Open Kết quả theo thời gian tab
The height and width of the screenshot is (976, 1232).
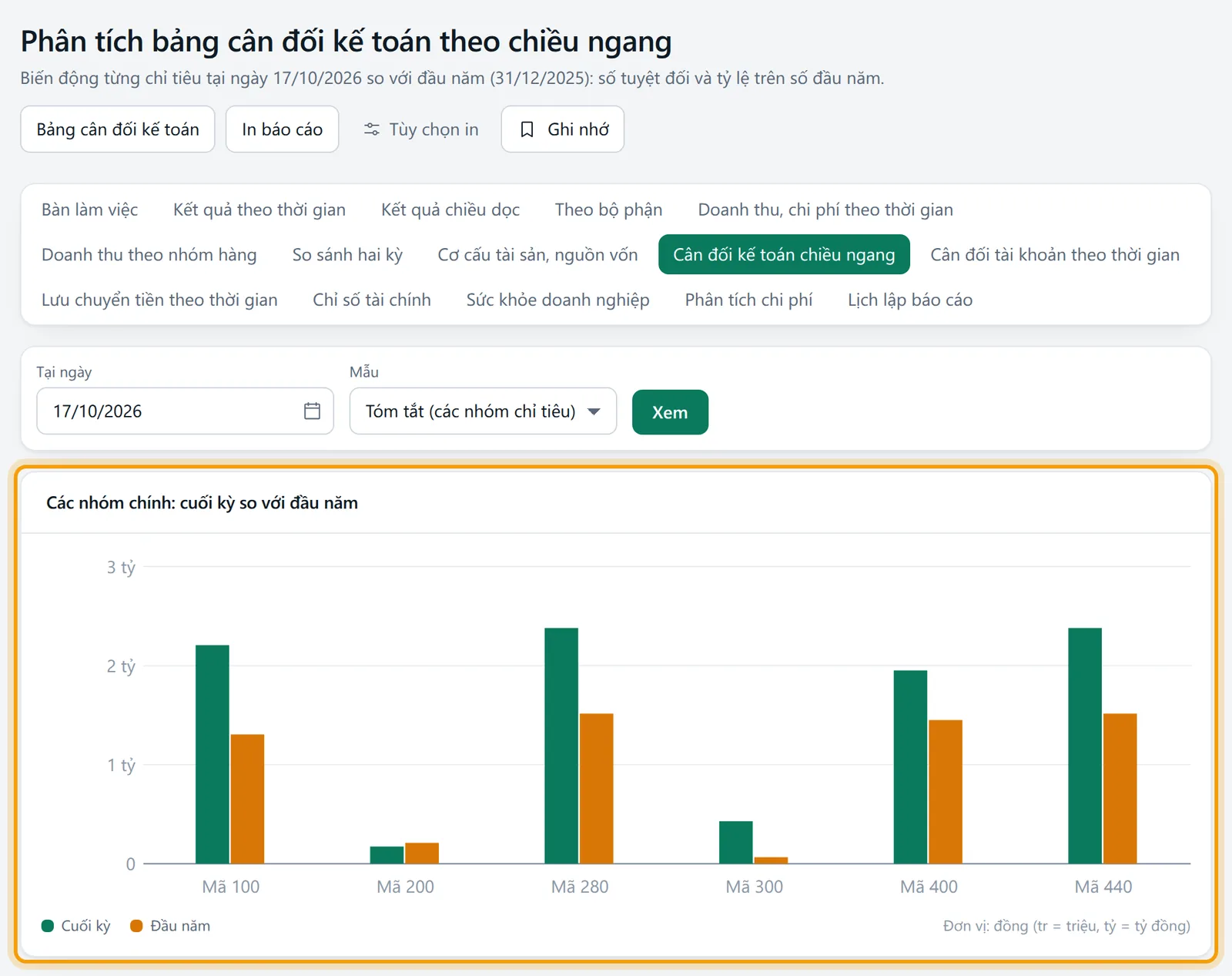(x=259, y=210)
